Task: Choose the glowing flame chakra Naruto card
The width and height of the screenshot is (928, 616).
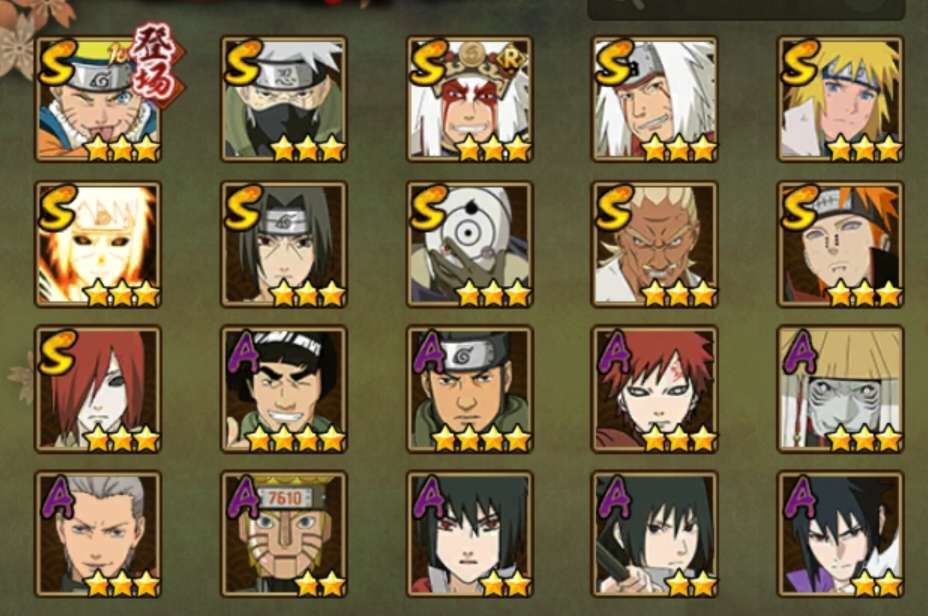Action: [98, 244]
